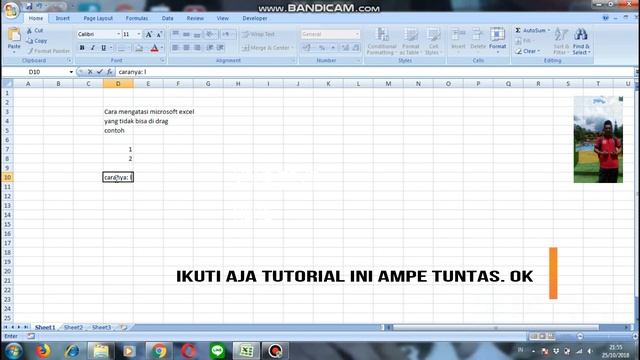Click the formula bar Enter checkmark
Screen dimensions: 640x360
pos(100,72)
